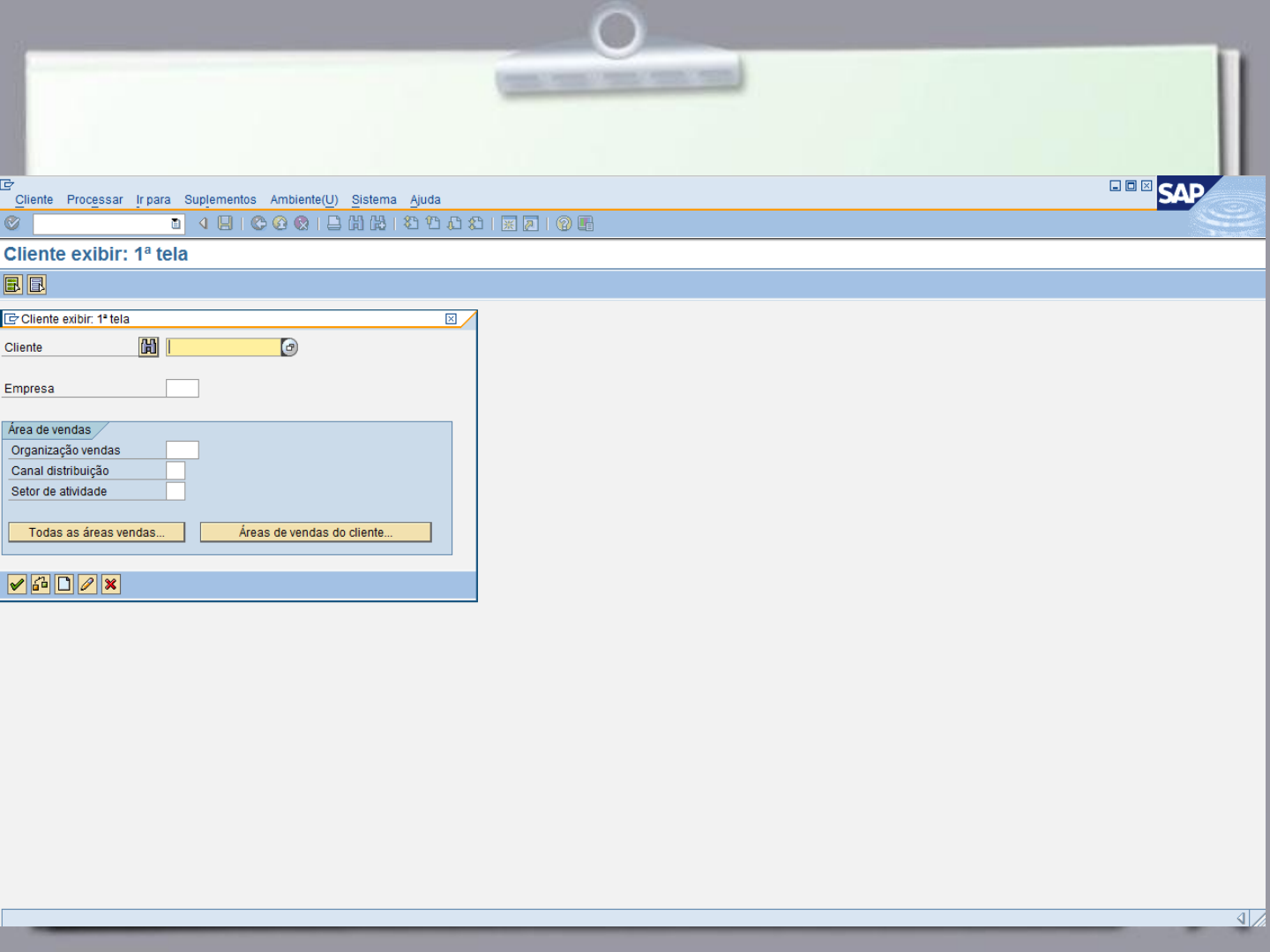Viewport: 1270px width, 952px height.
Task: Click inside the Empresa input field
Action: pos(183,388)
